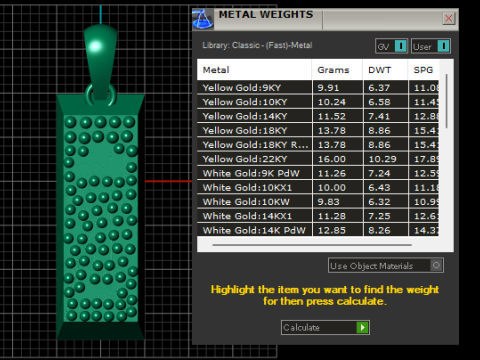480x360 pixels.
Task: Select the Yellow Gold:10KY row
Action: click(x=318, y=102)
